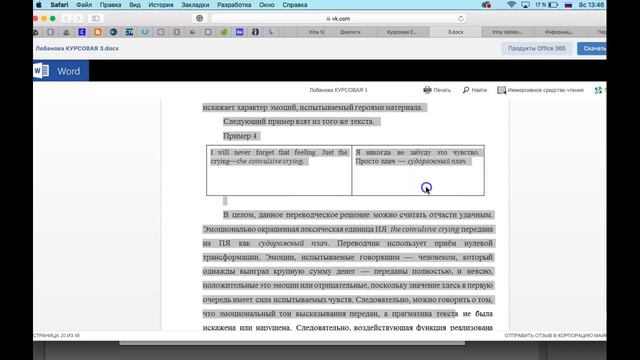Click Печать to print the document

437,90
